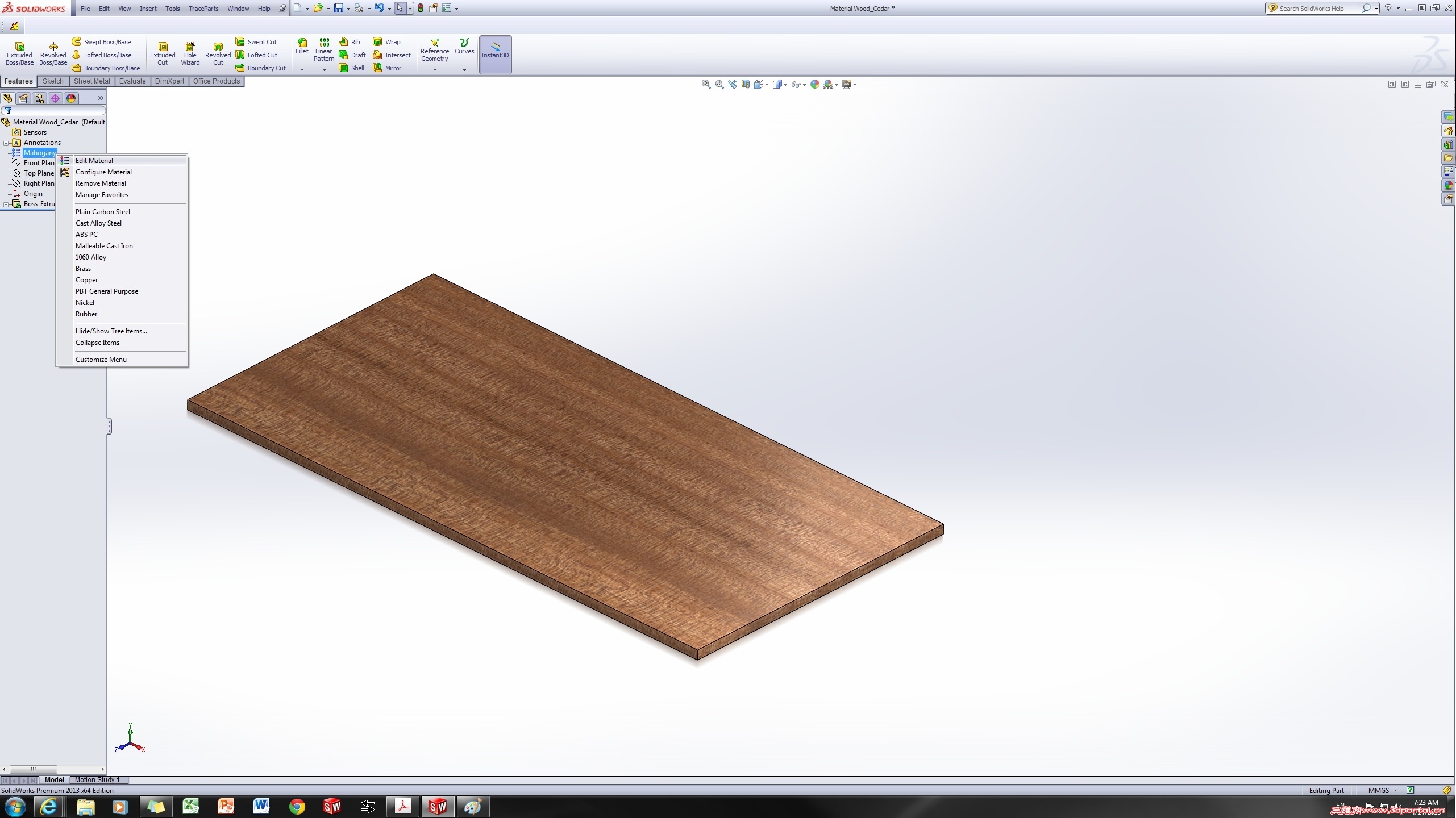Screen dimensions: 1456x818
Task: Click Customize Menu entry
Action: pyautogui.click(x=123, y=360)
